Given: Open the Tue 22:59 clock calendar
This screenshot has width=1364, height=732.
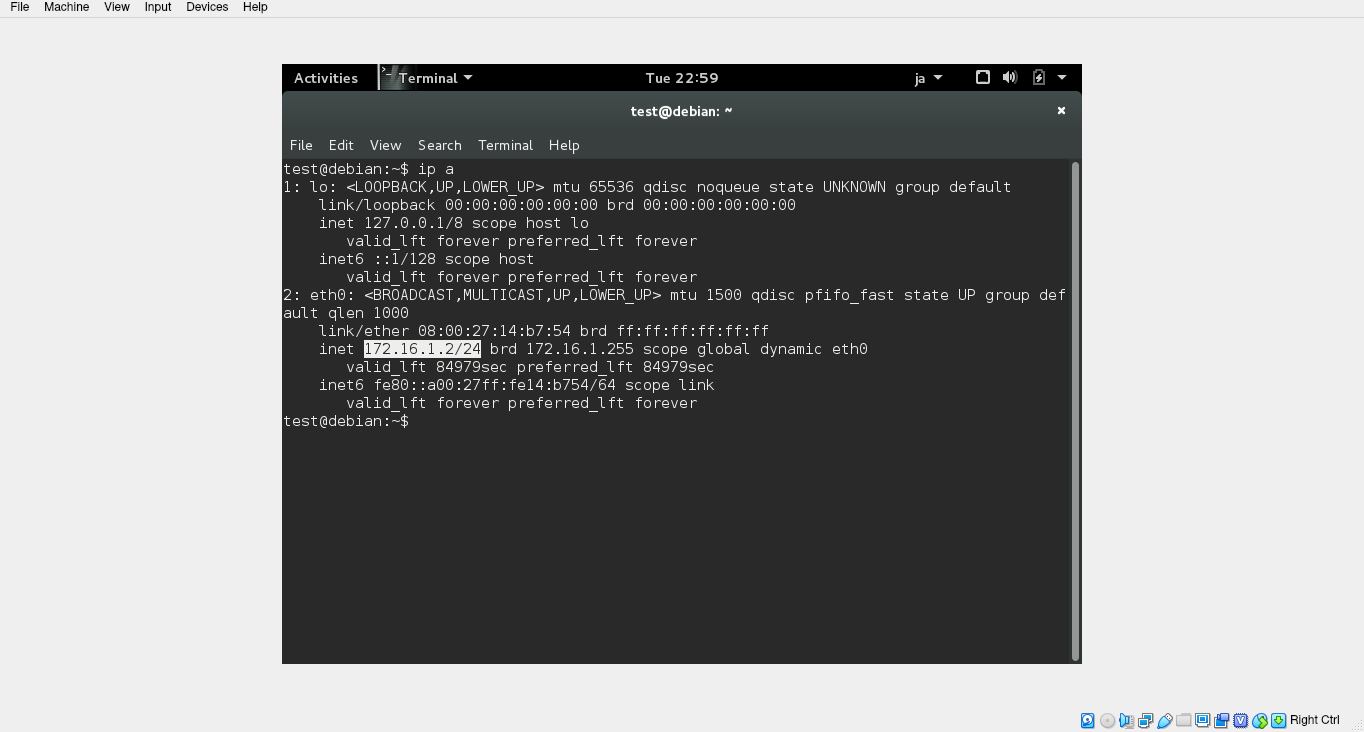Looking at the screenshot, I should [682, 78].
